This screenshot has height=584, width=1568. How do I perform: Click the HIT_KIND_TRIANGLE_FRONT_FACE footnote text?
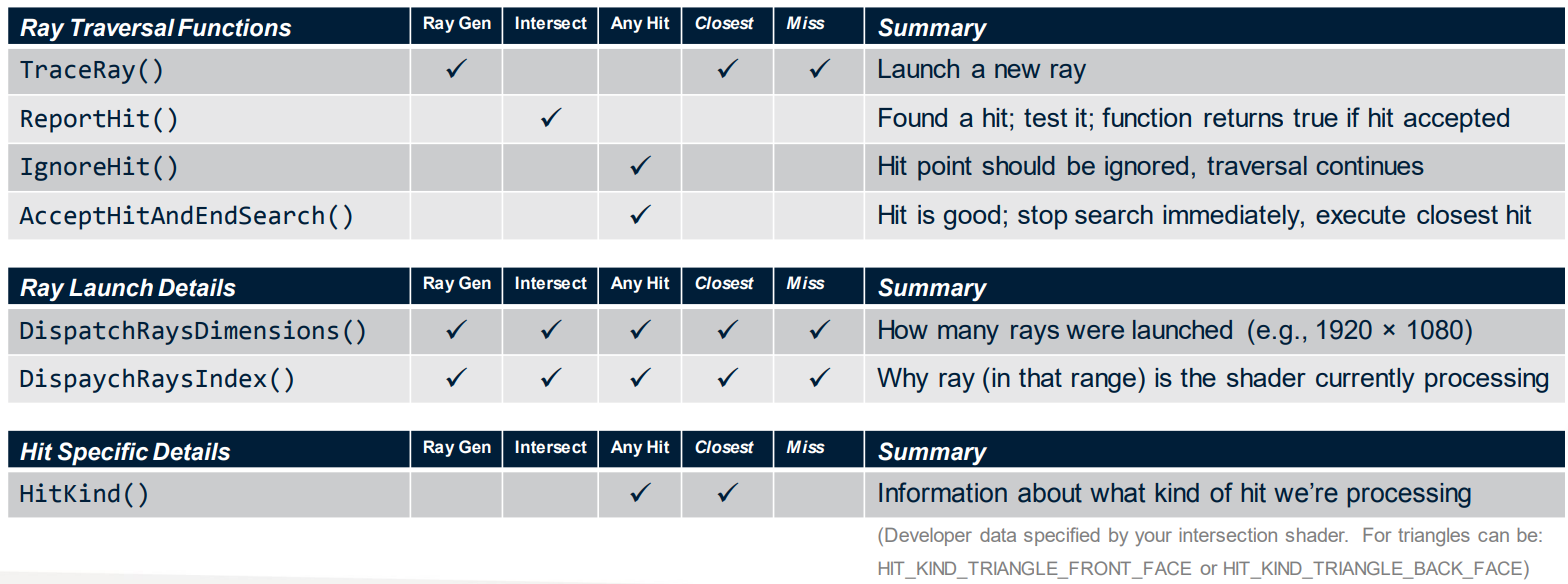tap(1035, 568)
